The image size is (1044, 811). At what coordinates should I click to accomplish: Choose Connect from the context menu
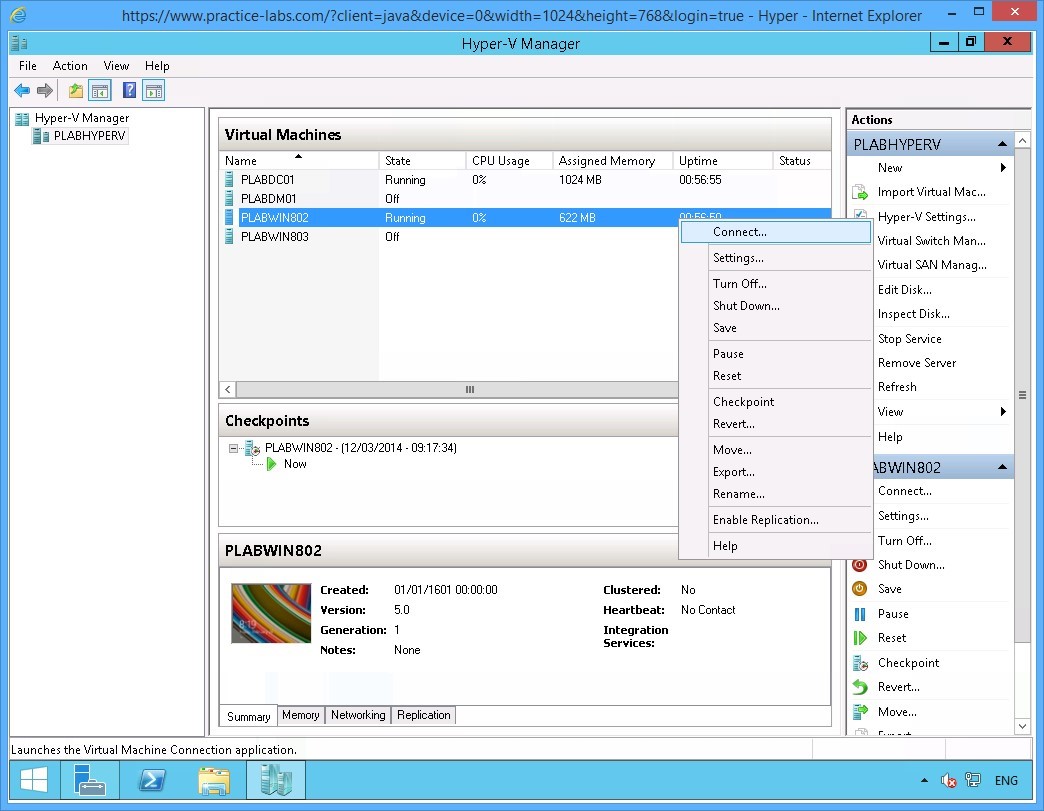[740, 231]
